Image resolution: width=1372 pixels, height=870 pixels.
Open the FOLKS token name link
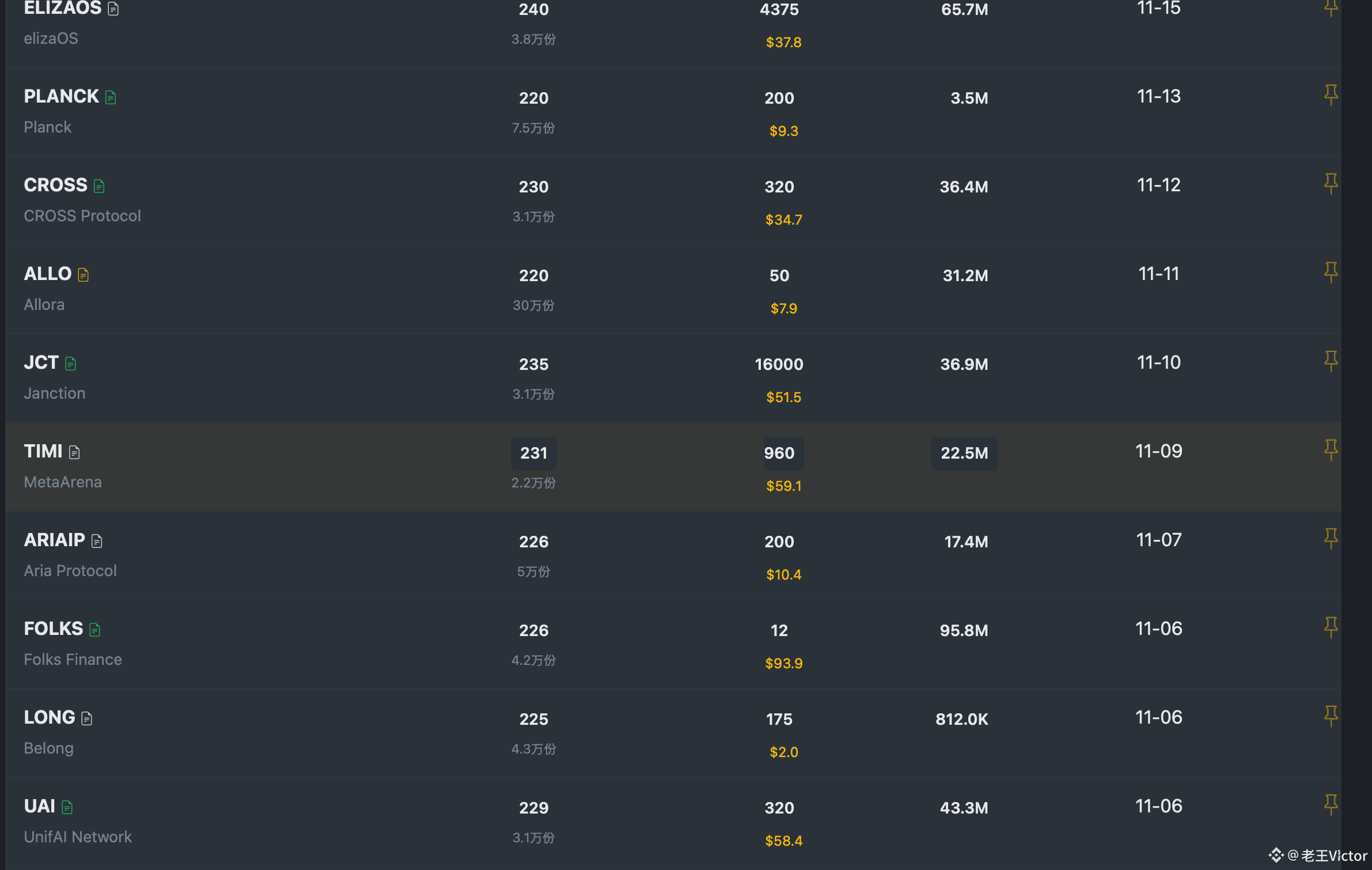click(54, 629)
